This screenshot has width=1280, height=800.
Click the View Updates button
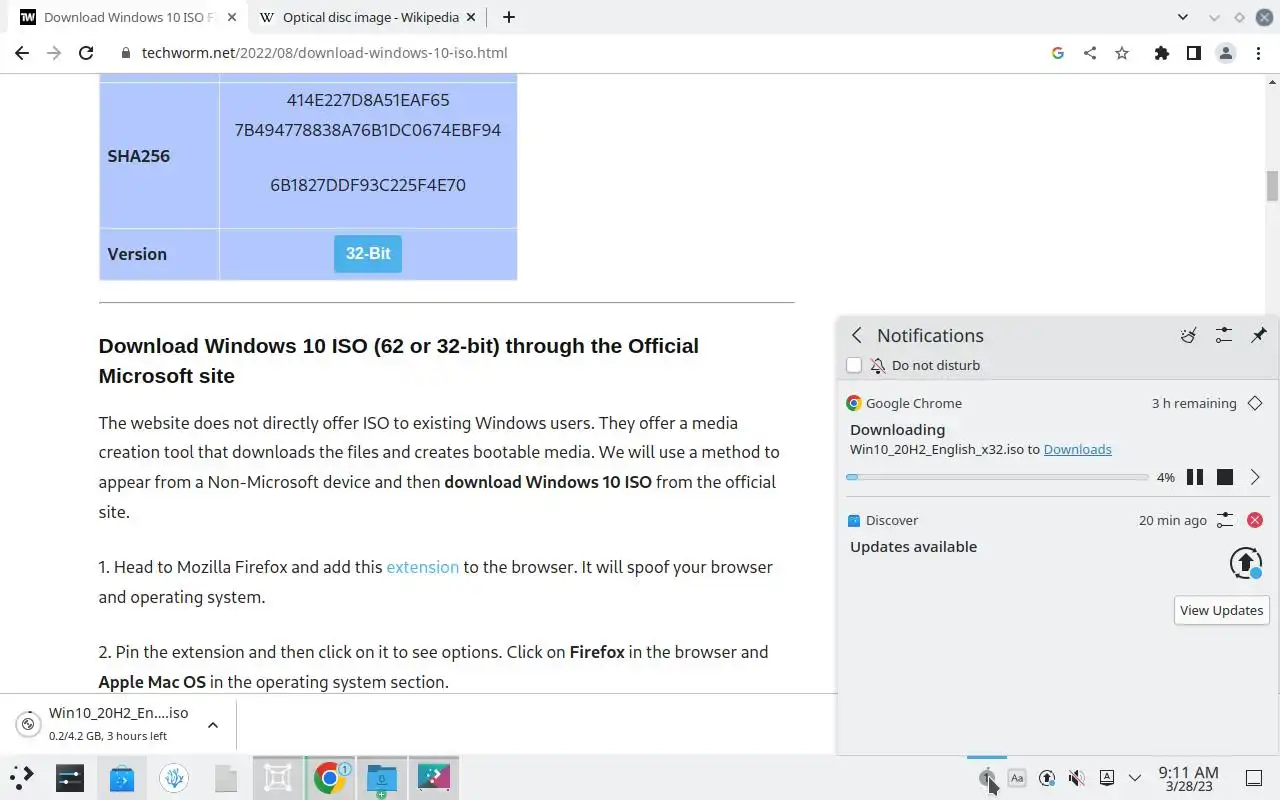(x=1221, y=610)
